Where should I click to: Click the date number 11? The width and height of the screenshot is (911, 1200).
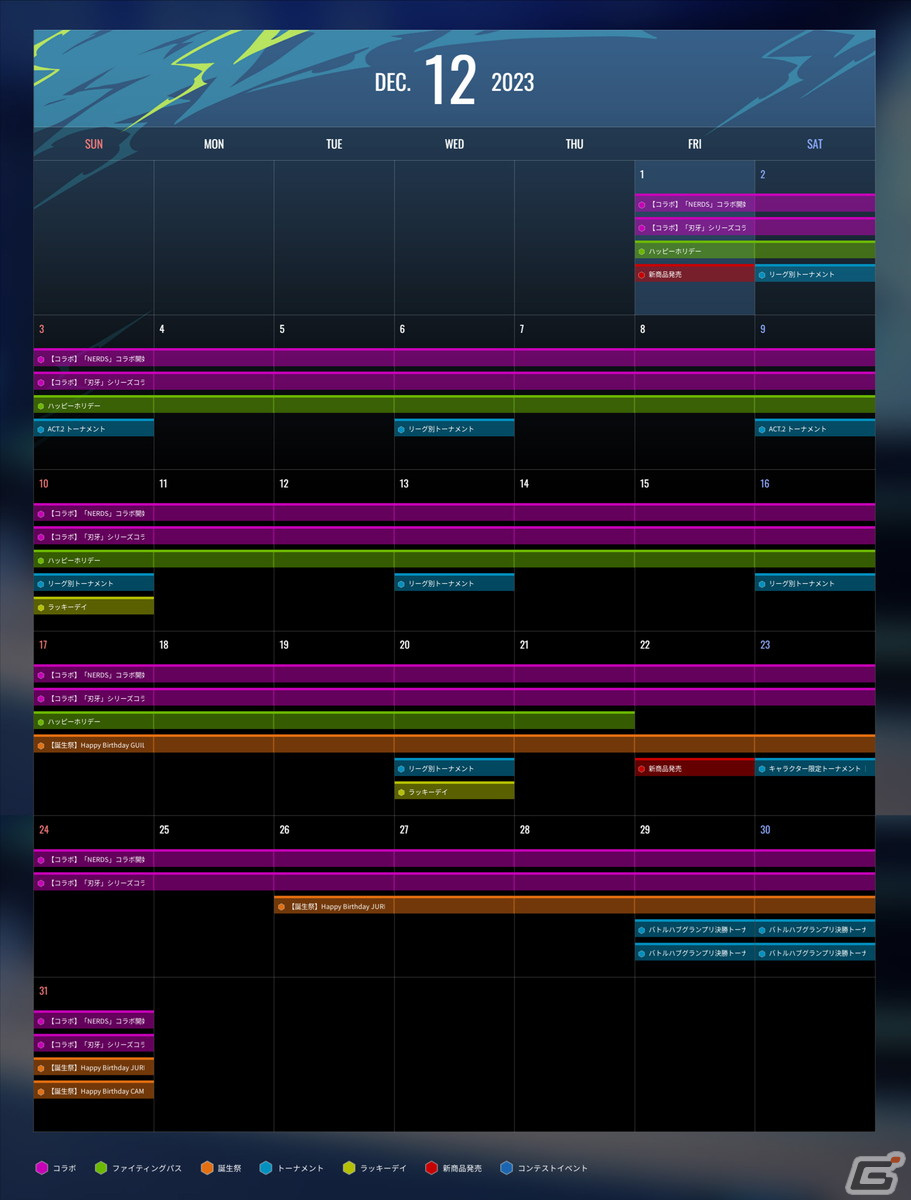(163, 484)
